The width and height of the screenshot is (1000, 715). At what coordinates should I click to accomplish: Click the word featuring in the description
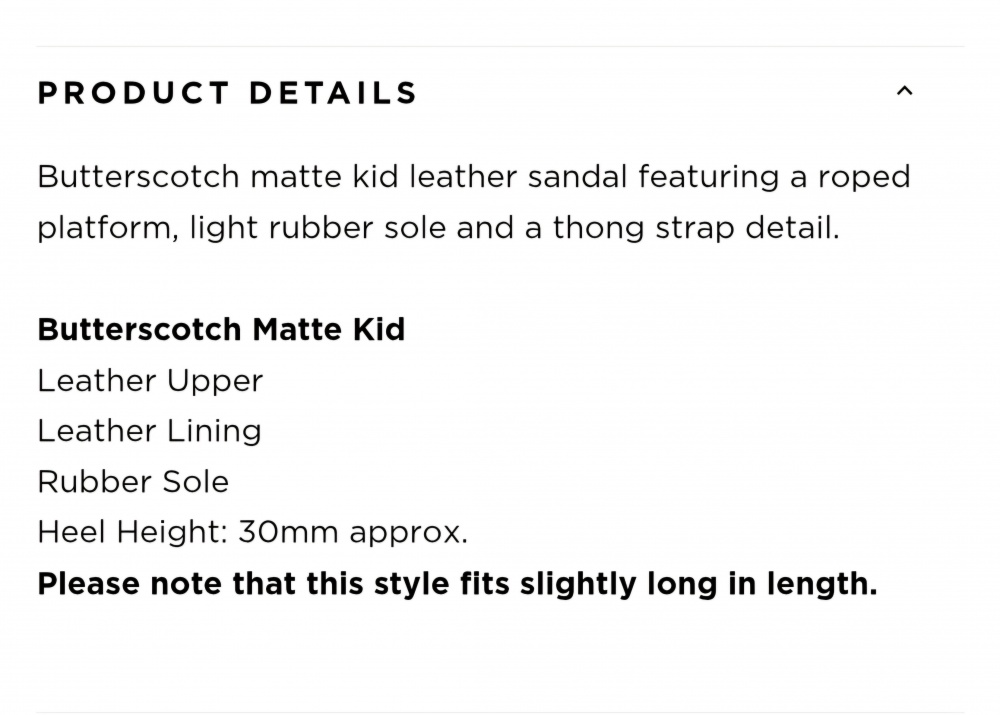click(709, 178)
